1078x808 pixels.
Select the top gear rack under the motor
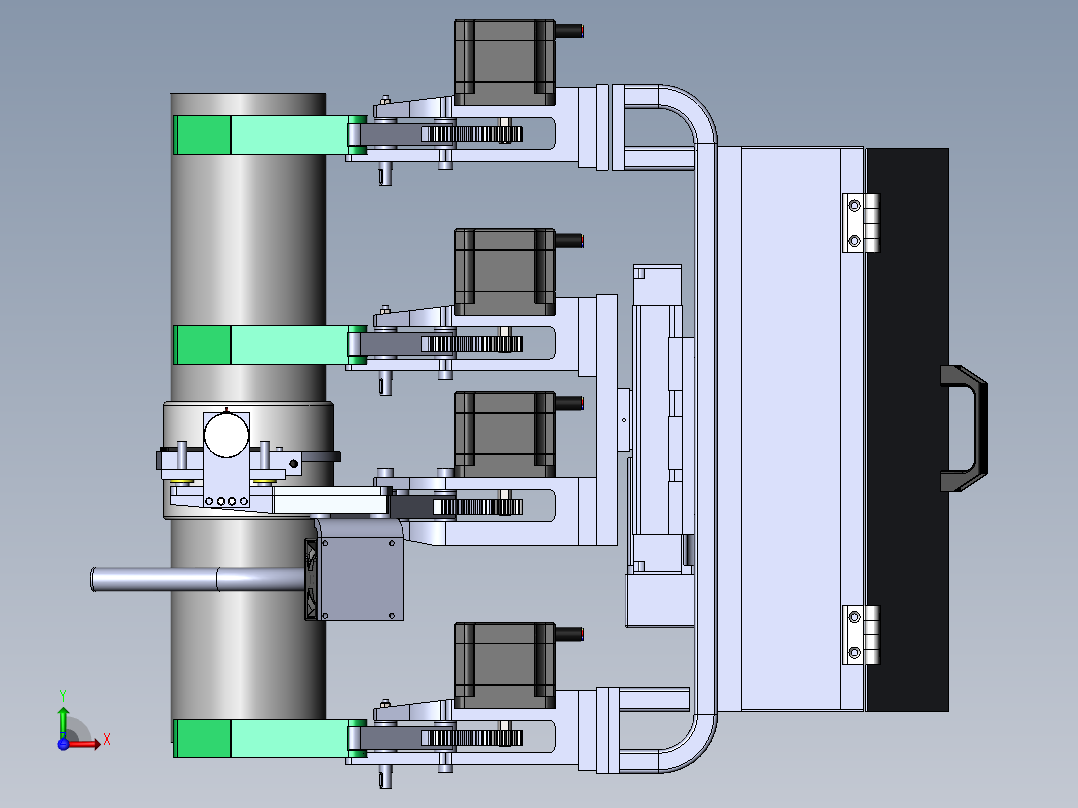point(472,134)
